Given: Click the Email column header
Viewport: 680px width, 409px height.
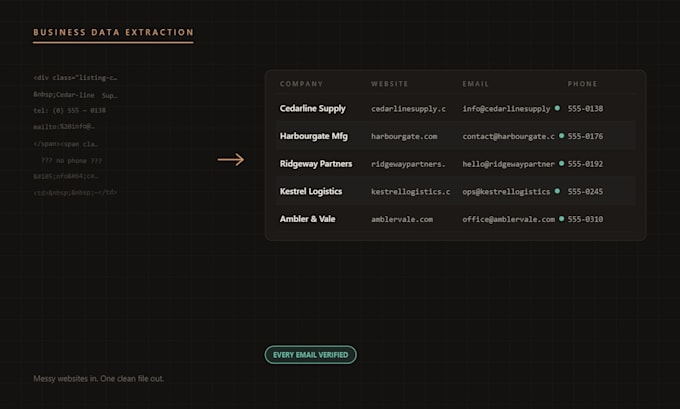Looking at the screenshot, I should click(x=475, y=84).
